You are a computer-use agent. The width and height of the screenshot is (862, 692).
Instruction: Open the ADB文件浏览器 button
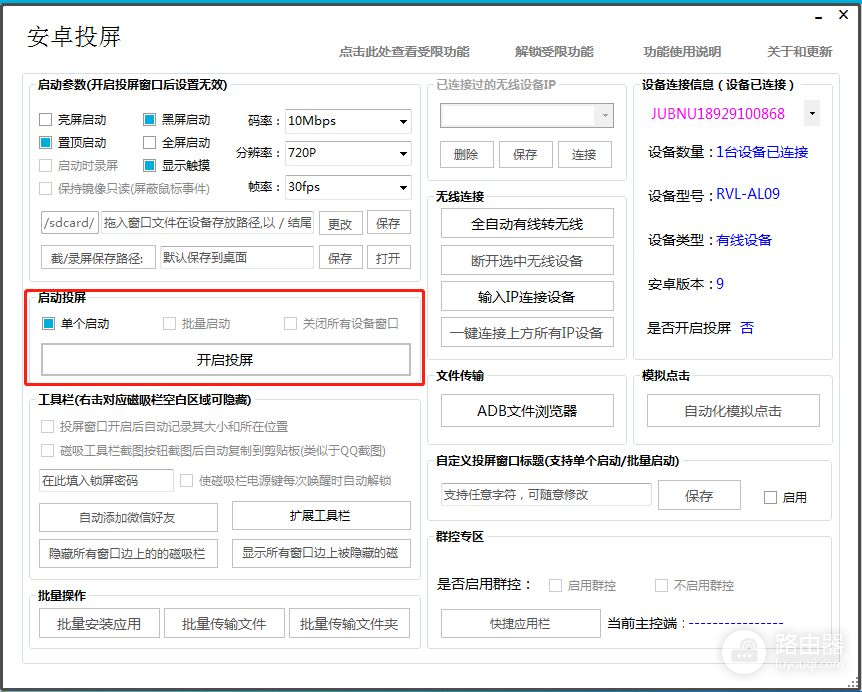tap(527, 411)
